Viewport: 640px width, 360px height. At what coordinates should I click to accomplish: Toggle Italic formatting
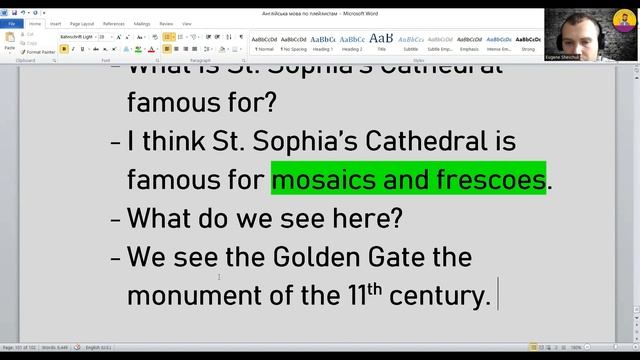[x=73, y=49]
